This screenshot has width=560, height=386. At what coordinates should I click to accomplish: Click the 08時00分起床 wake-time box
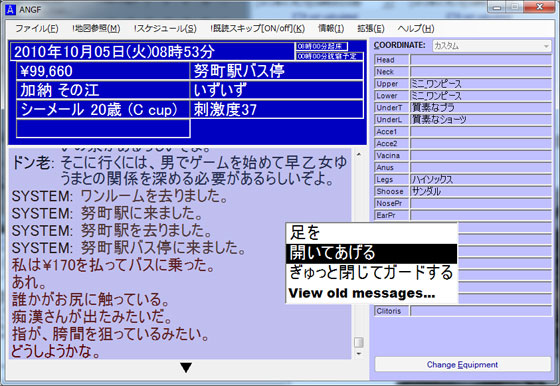point(322,46)
